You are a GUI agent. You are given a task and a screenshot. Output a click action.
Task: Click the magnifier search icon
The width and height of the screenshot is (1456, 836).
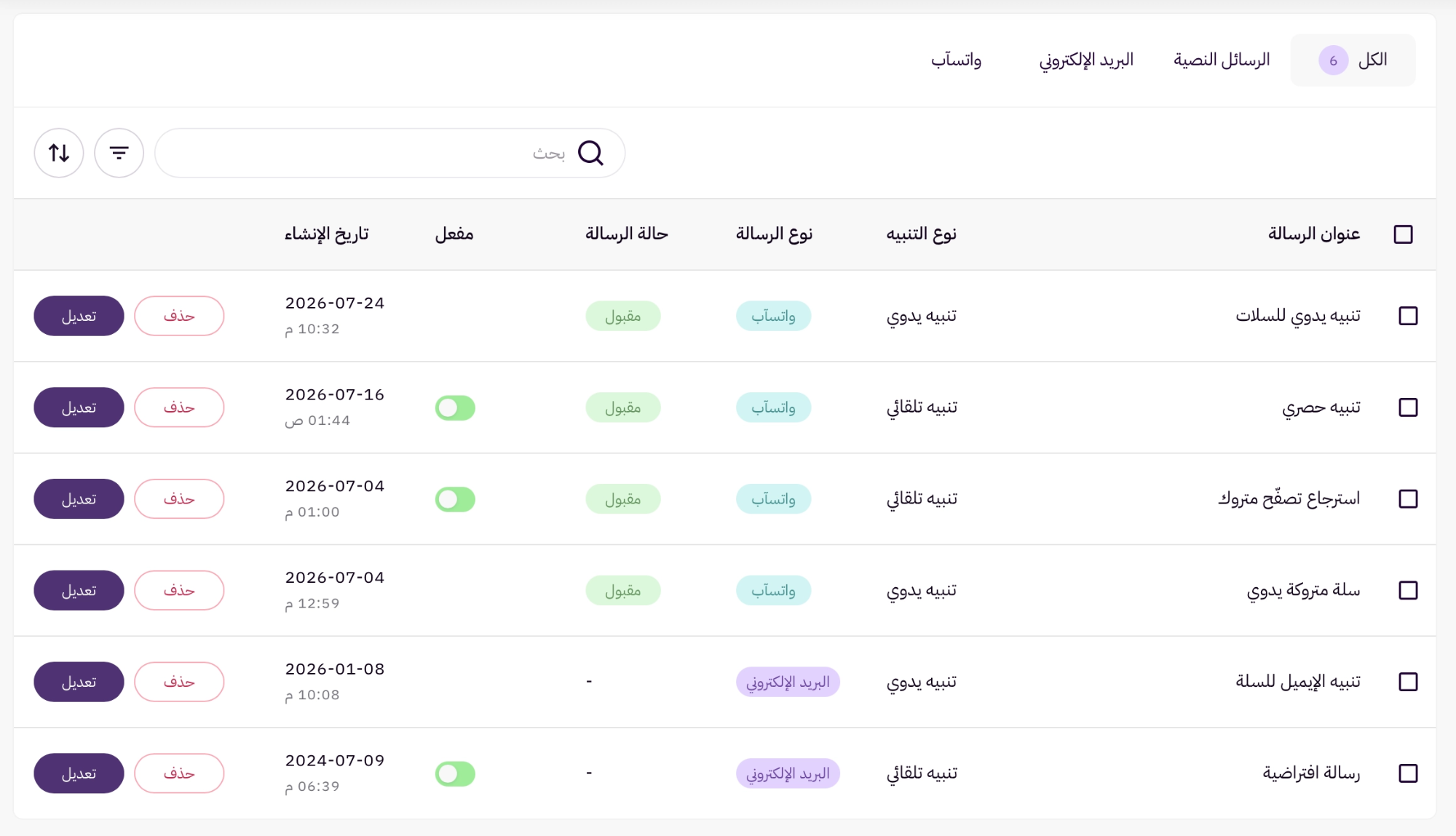pyautogui.click(x=590, y=153)
